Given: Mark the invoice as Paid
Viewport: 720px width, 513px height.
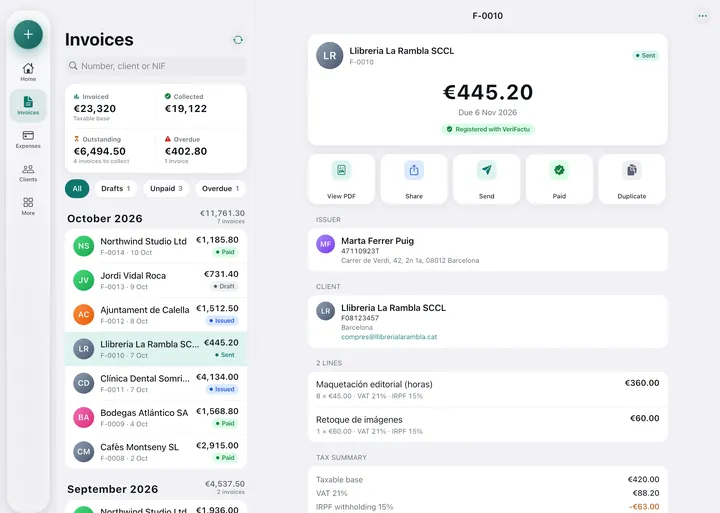Looking at the screenshot, I should (x=559, y=179).
